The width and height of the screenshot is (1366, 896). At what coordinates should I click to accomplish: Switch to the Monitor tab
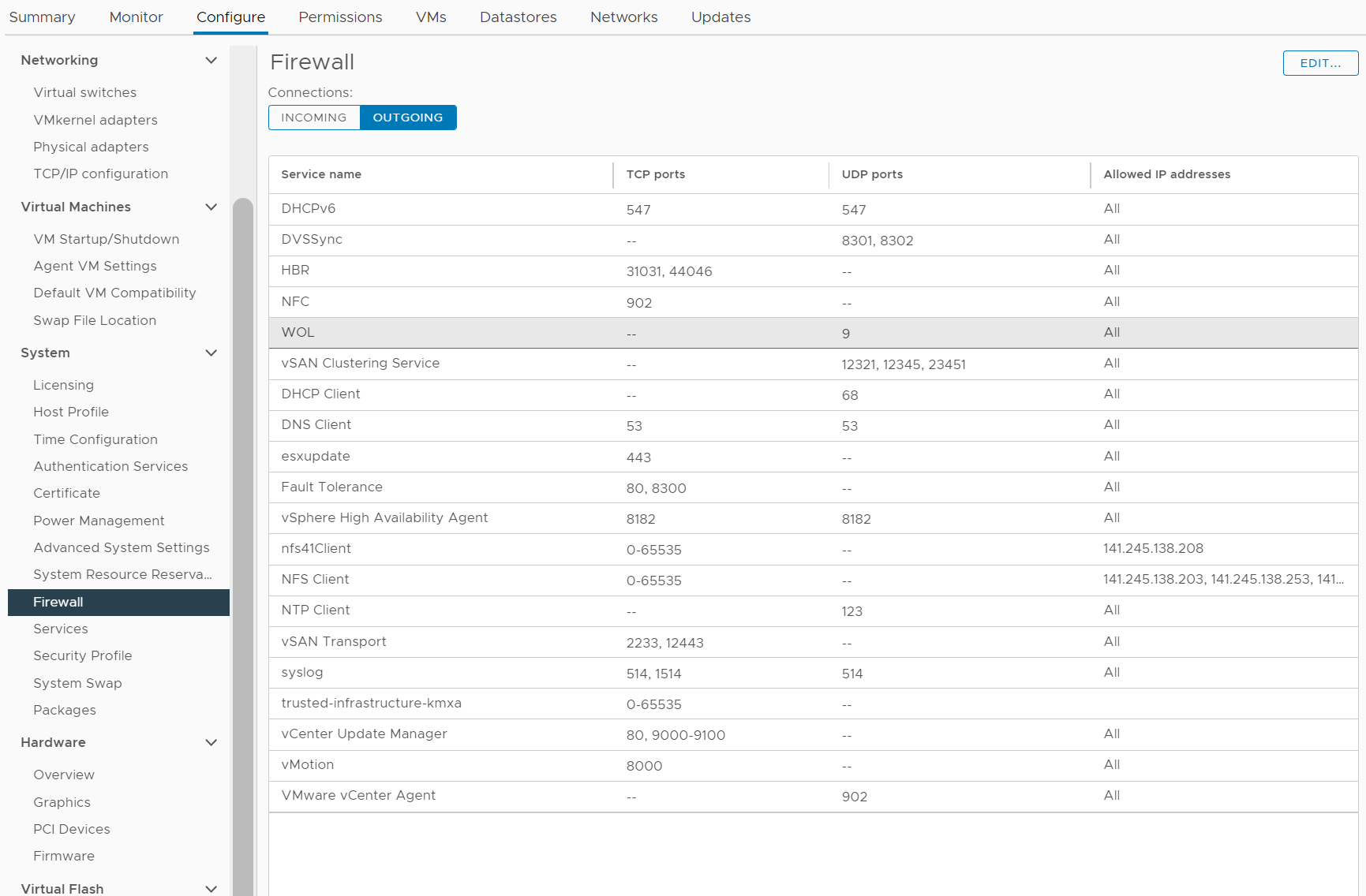[136, 17]
